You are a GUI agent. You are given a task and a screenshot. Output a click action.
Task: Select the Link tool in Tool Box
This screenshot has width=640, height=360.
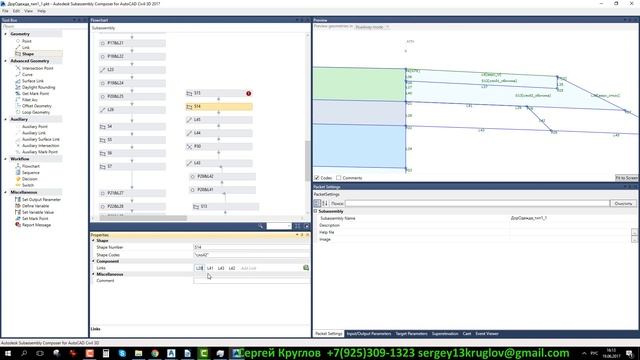pos(26,47)
